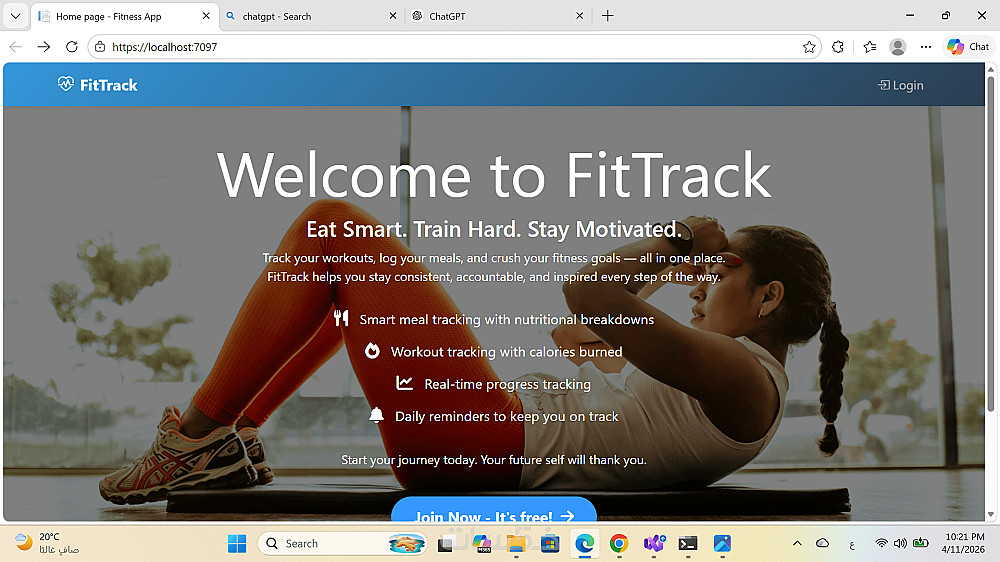Click the address bar showing localhost:7097
Screen dimensions: 1000x562
tap(446, 47)
